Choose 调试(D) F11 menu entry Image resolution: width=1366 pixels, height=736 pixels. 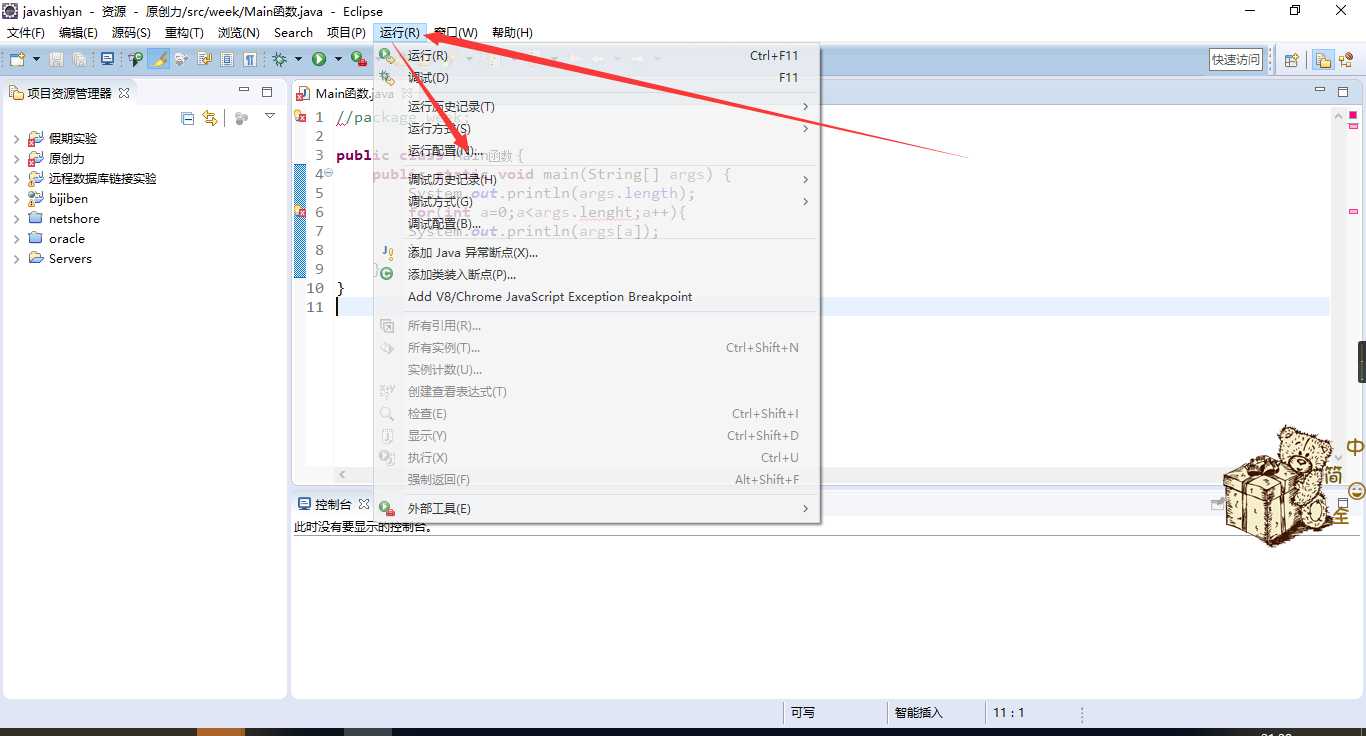(596, 78)
